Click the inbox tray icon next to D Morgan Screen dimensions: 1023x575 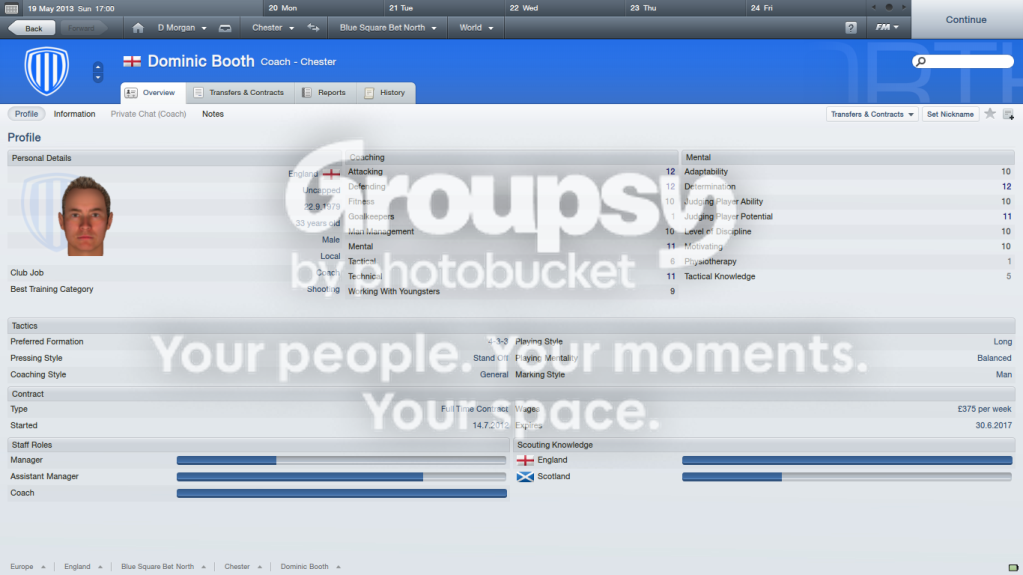(225, 28)
